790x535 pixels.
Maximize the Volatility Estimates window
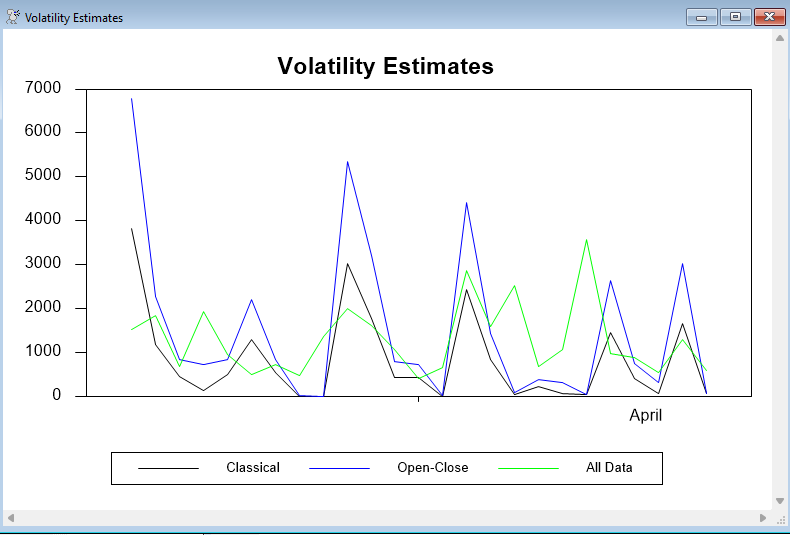pyautogui.click(x=735, y=17)
